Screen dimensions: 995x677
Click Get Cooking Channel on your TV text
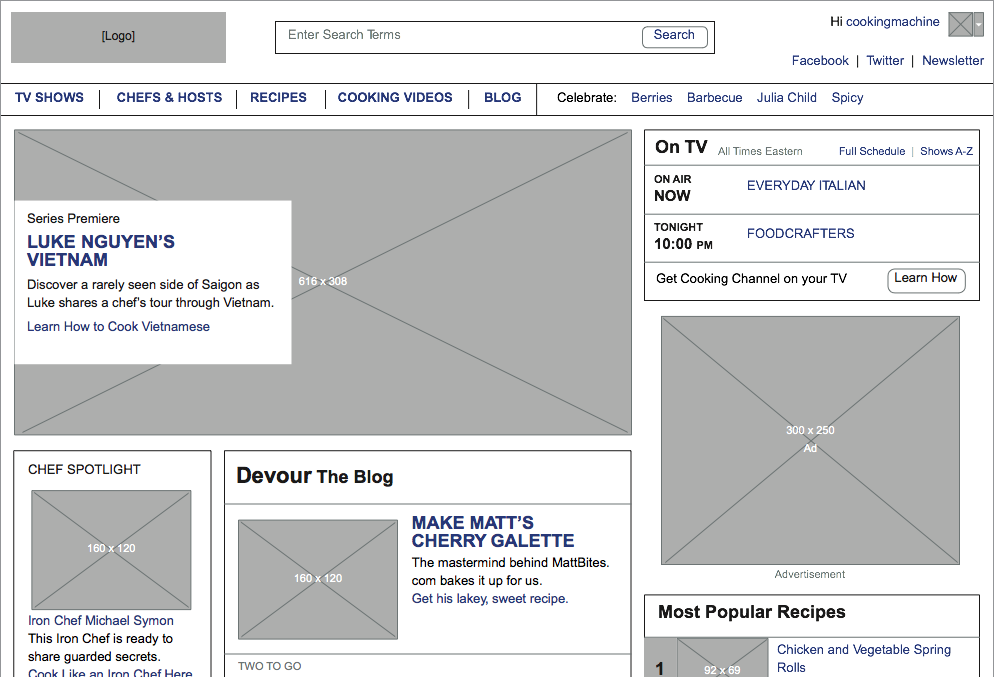click(751, 279)
